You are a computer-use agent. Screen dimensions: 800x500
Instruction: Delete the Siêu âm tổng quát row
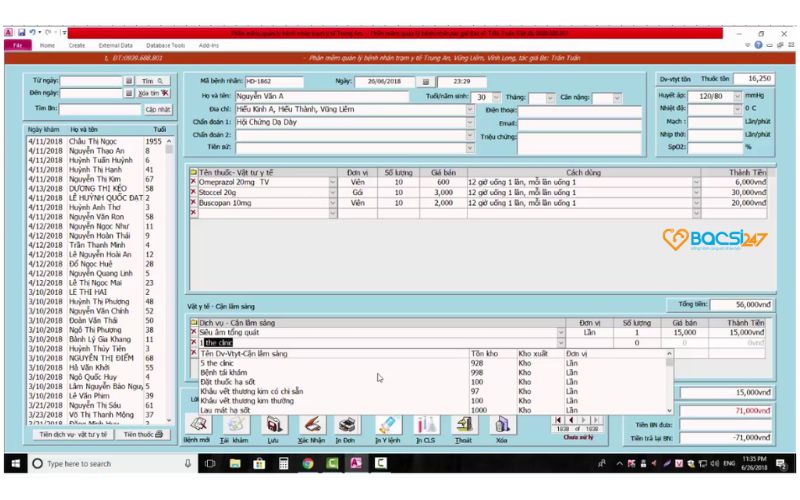coord(193,332)
